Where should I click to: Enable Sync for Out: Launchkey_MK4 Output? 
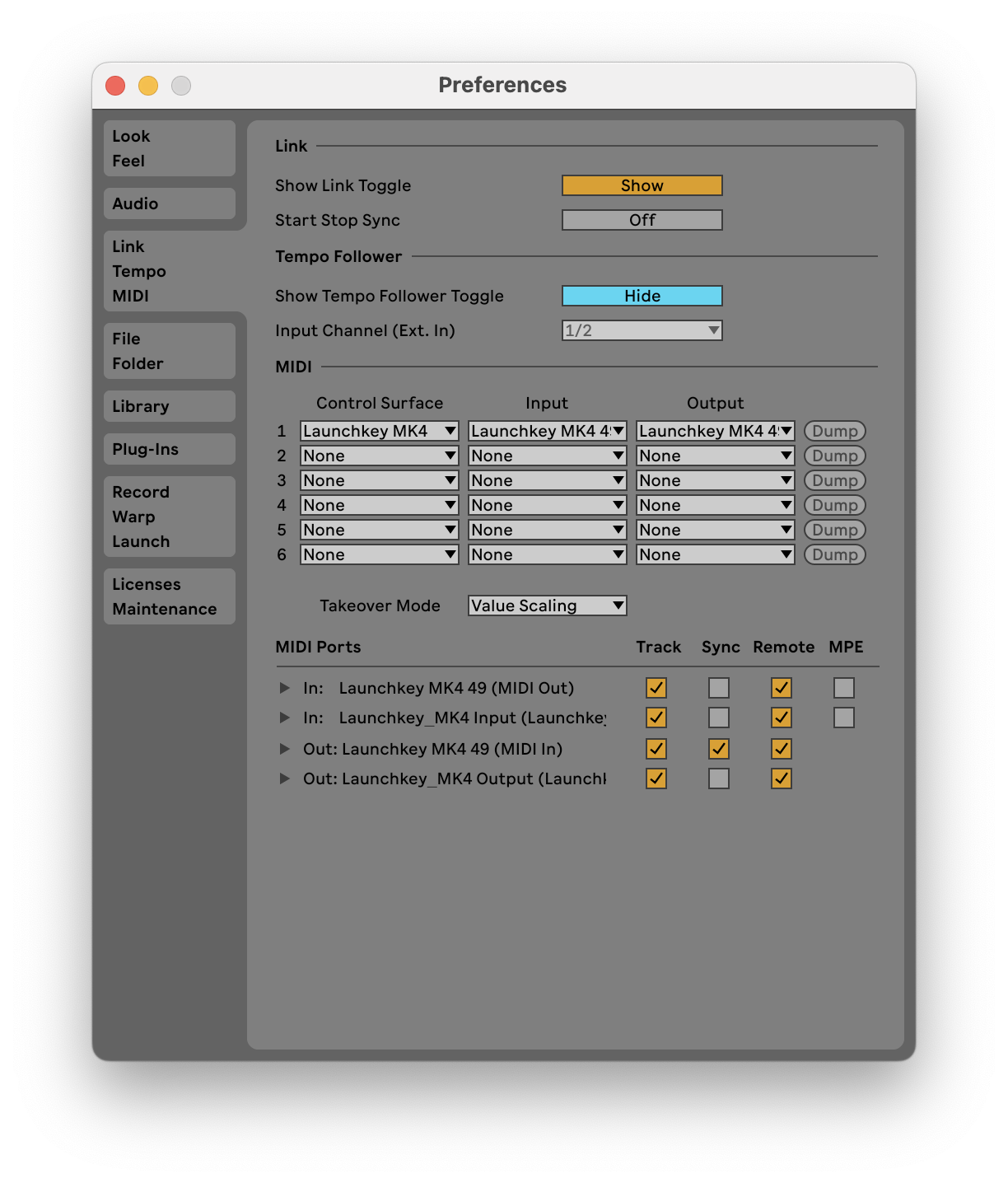click(x=719, y=779)
